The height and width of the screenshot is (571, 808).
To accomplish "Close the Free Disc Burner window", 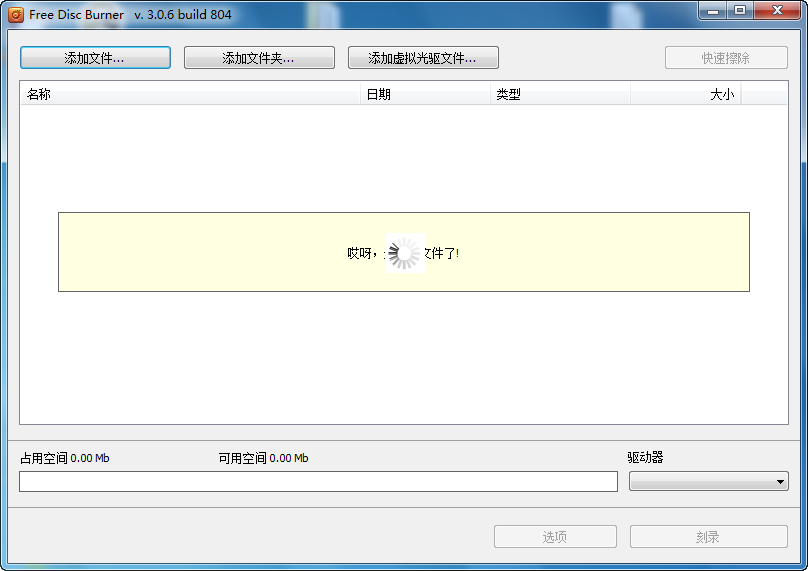I will click(778, 11).
